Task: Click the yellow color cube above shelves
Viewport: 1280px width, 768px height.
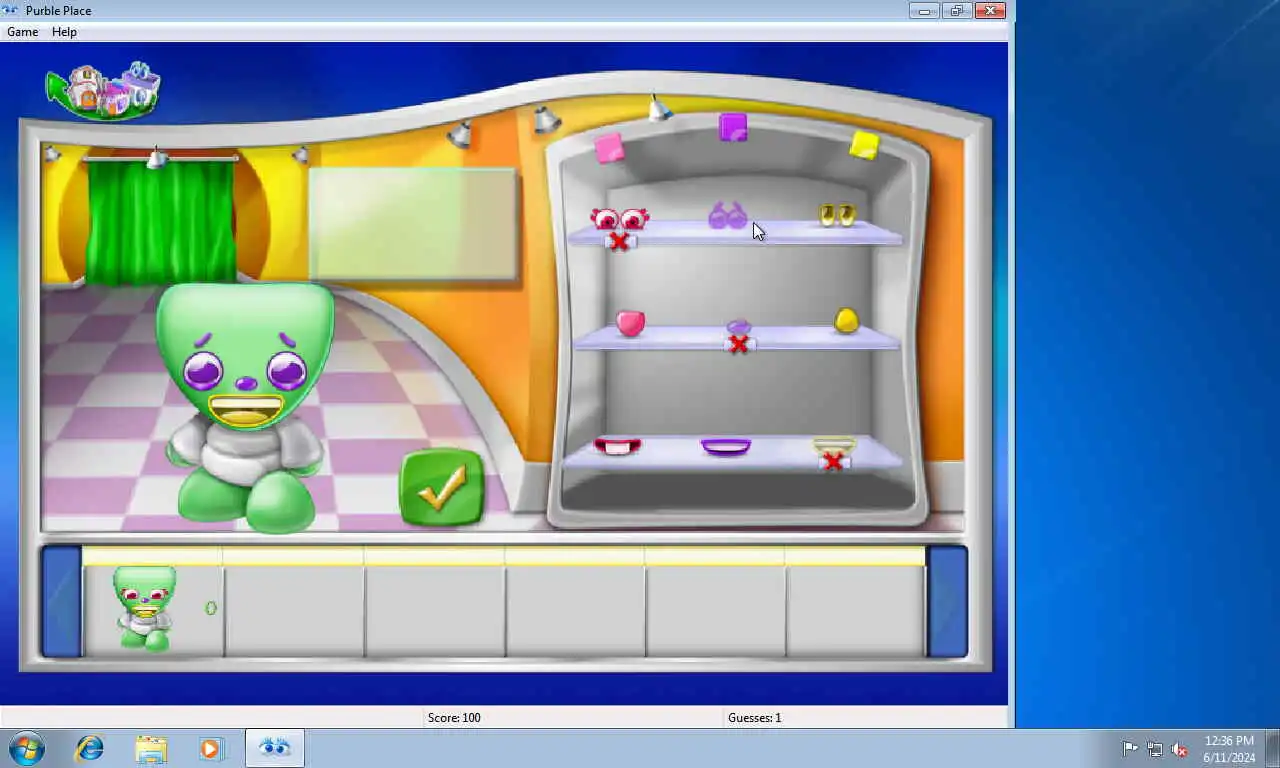Action: pyautogui.click(x=864, y=145)
